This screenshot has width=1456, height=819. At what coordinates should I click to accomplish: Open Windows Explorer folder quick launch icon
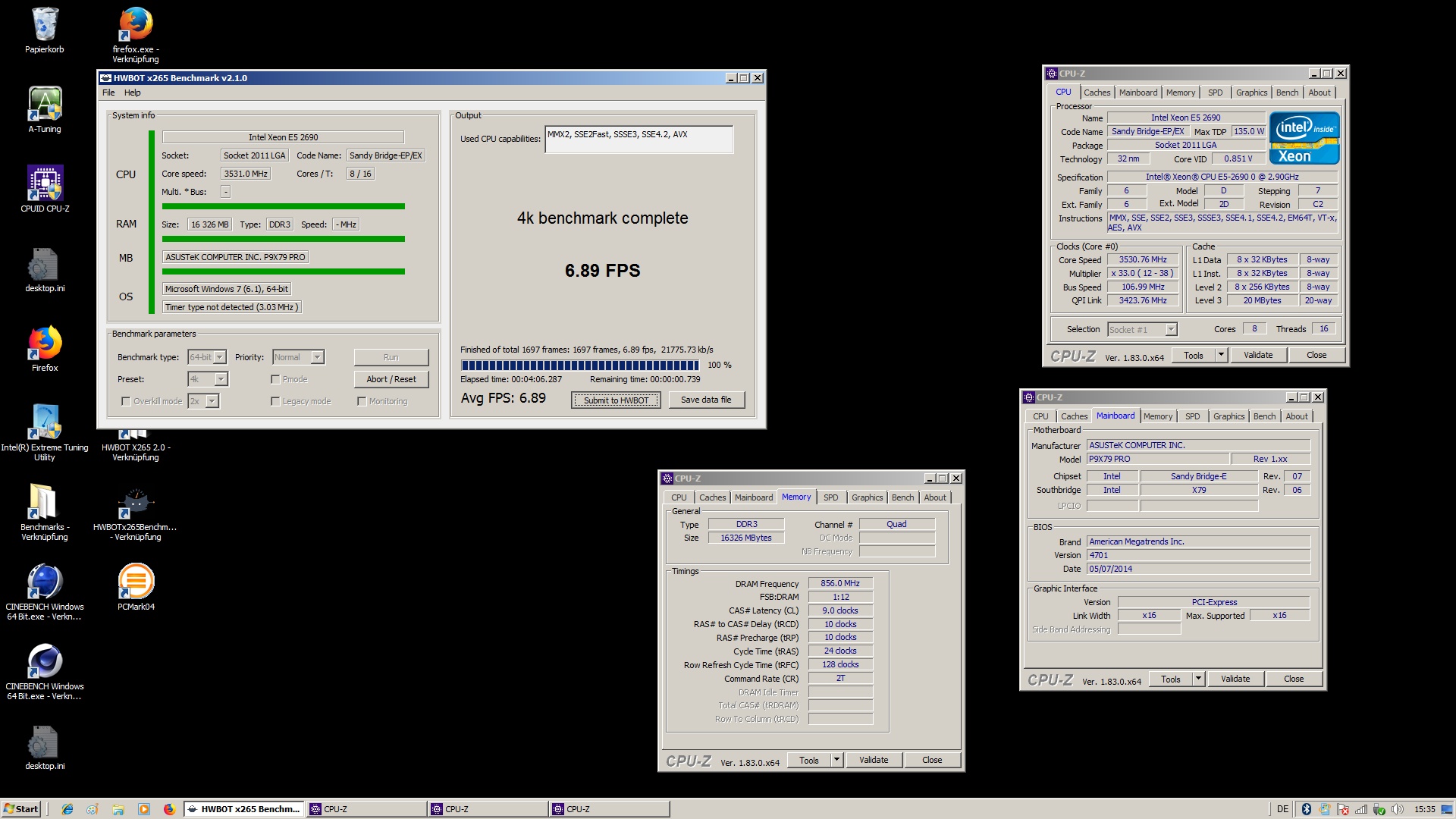(x=118, y=809)
